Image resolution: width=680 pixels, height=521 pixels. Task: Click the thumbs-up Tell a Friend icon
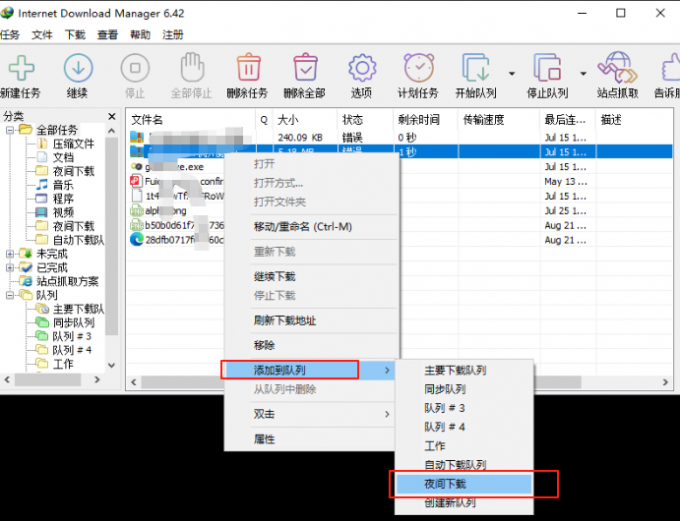coord(670,68)
